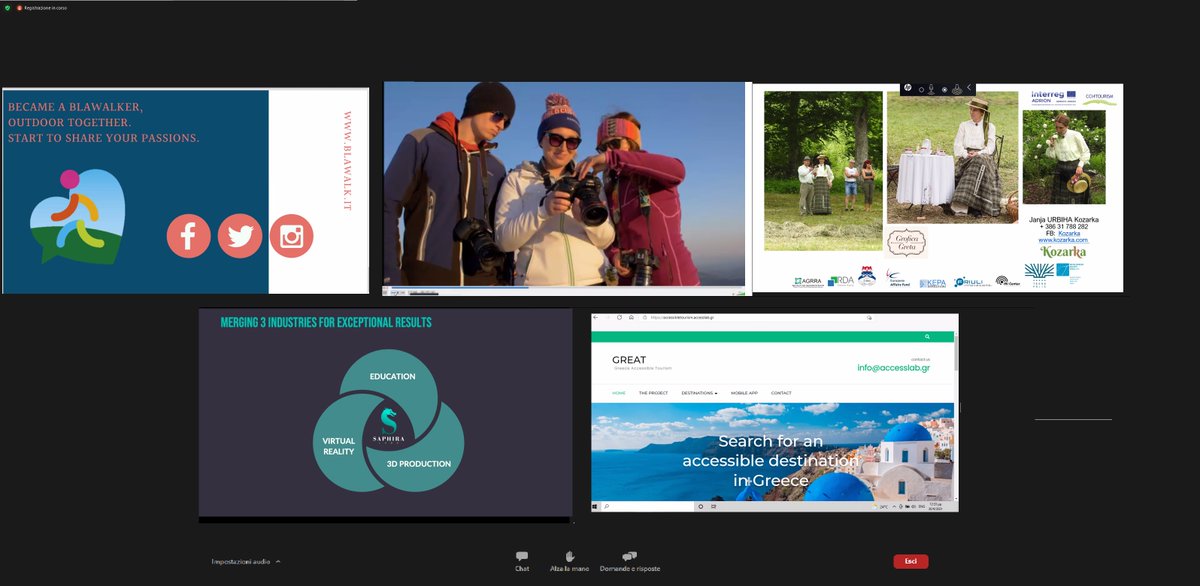This screenshot has width=1200, height=586.
Task: Open Domande e risposte Q&A panel
Action: tap(629, 561)
